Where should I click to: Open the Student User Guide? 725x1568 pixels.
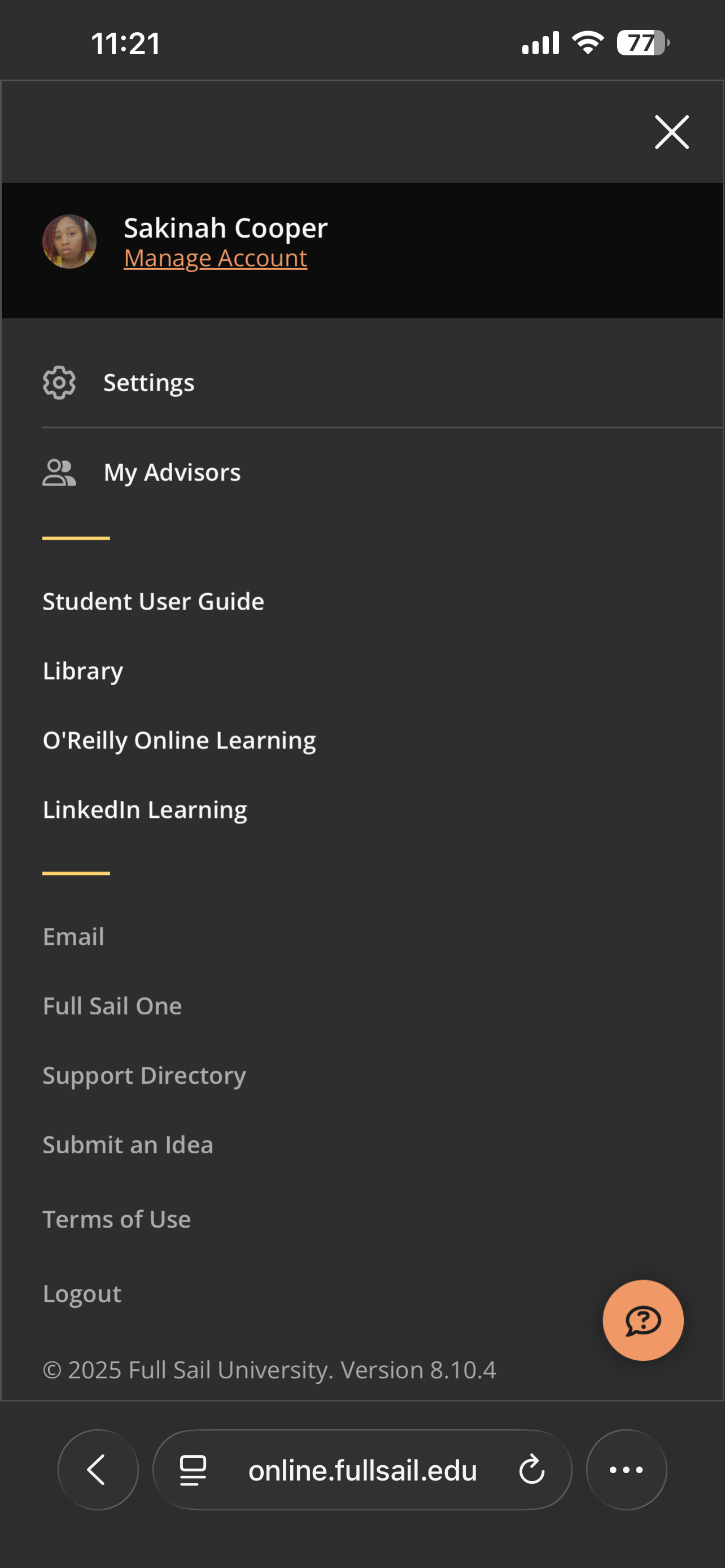click(153, 601)
